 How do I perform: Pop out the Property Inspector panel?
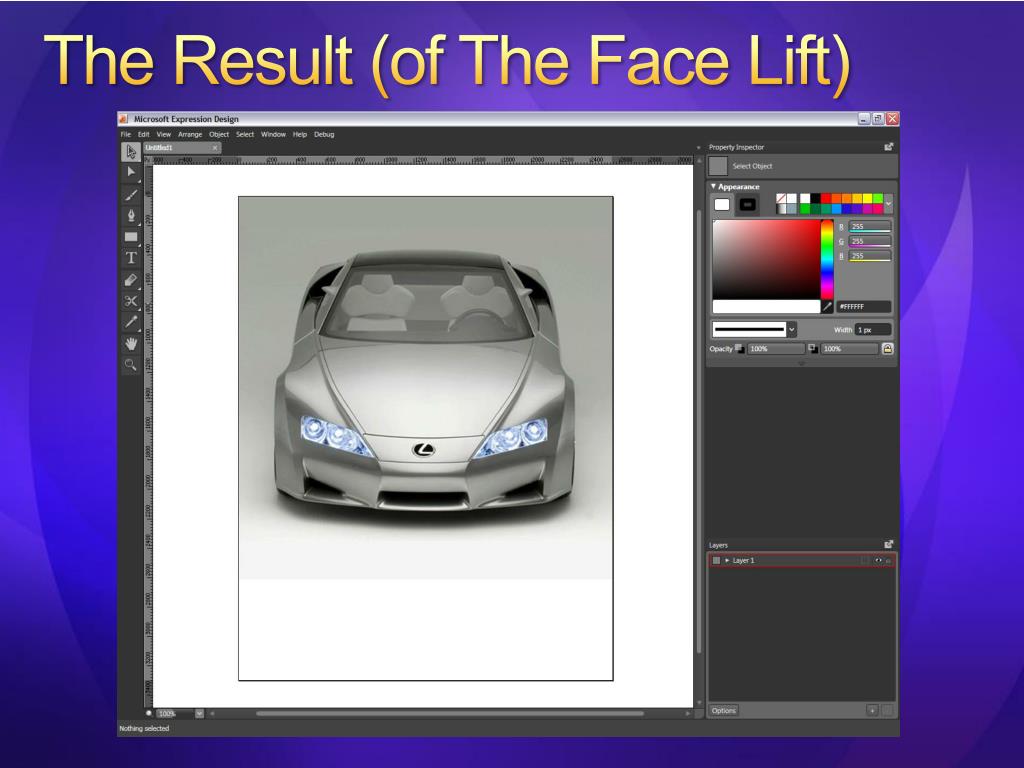click(x=889, y=147)
